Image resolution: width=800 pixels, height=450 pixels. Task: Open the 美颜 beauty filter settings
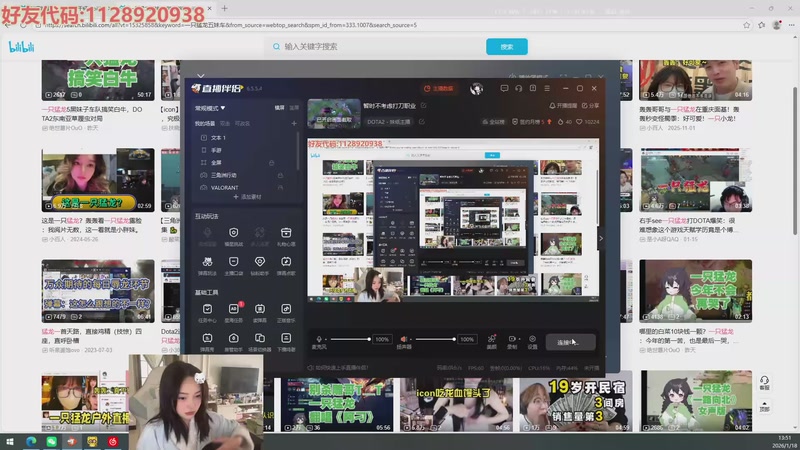coord(491,341)
